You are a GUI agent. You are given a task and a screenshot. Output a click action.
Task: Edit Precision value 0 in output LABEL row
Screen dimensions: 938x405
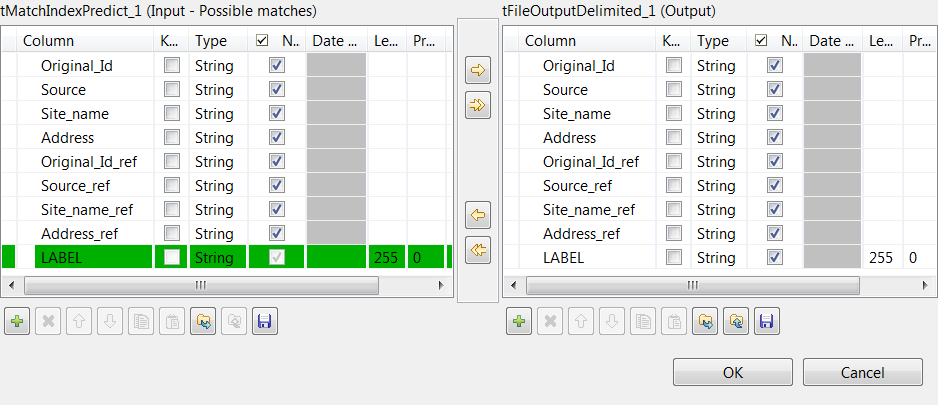pos(913,258)
